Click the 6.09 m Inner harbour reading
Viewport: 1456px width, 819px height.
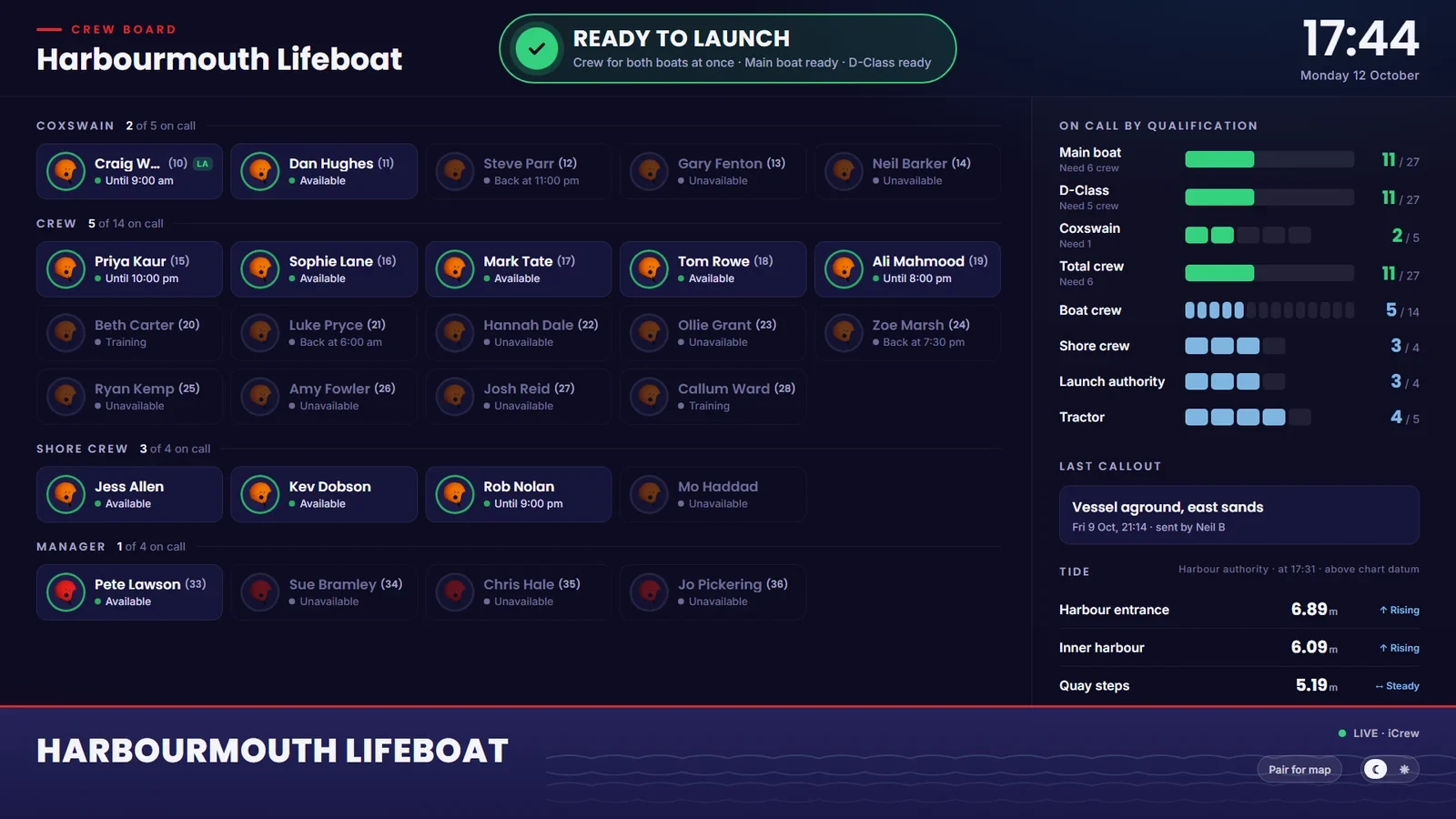coord(1314,648)
